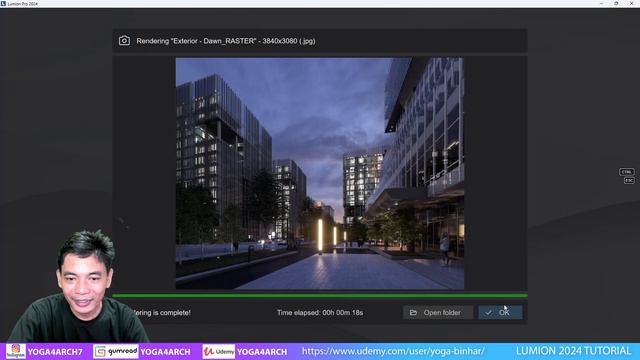Close the Lumion window
Screen dimensions: 640x360
[x=631, y=3]
